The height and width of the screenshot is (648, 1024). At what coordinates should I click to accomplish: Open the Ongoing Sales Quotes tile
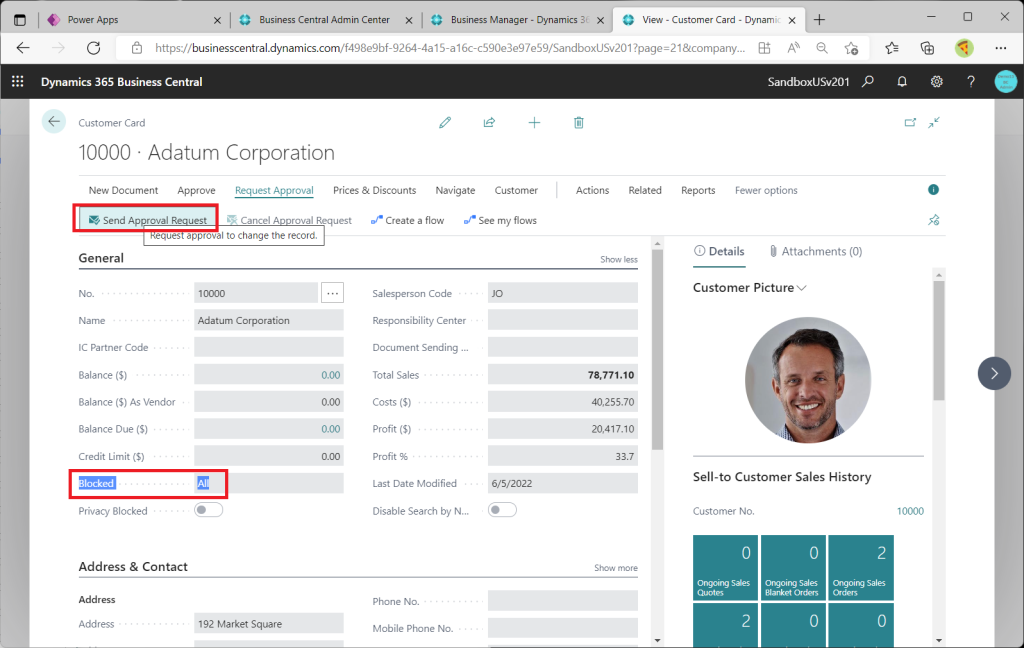coord(725,568)
